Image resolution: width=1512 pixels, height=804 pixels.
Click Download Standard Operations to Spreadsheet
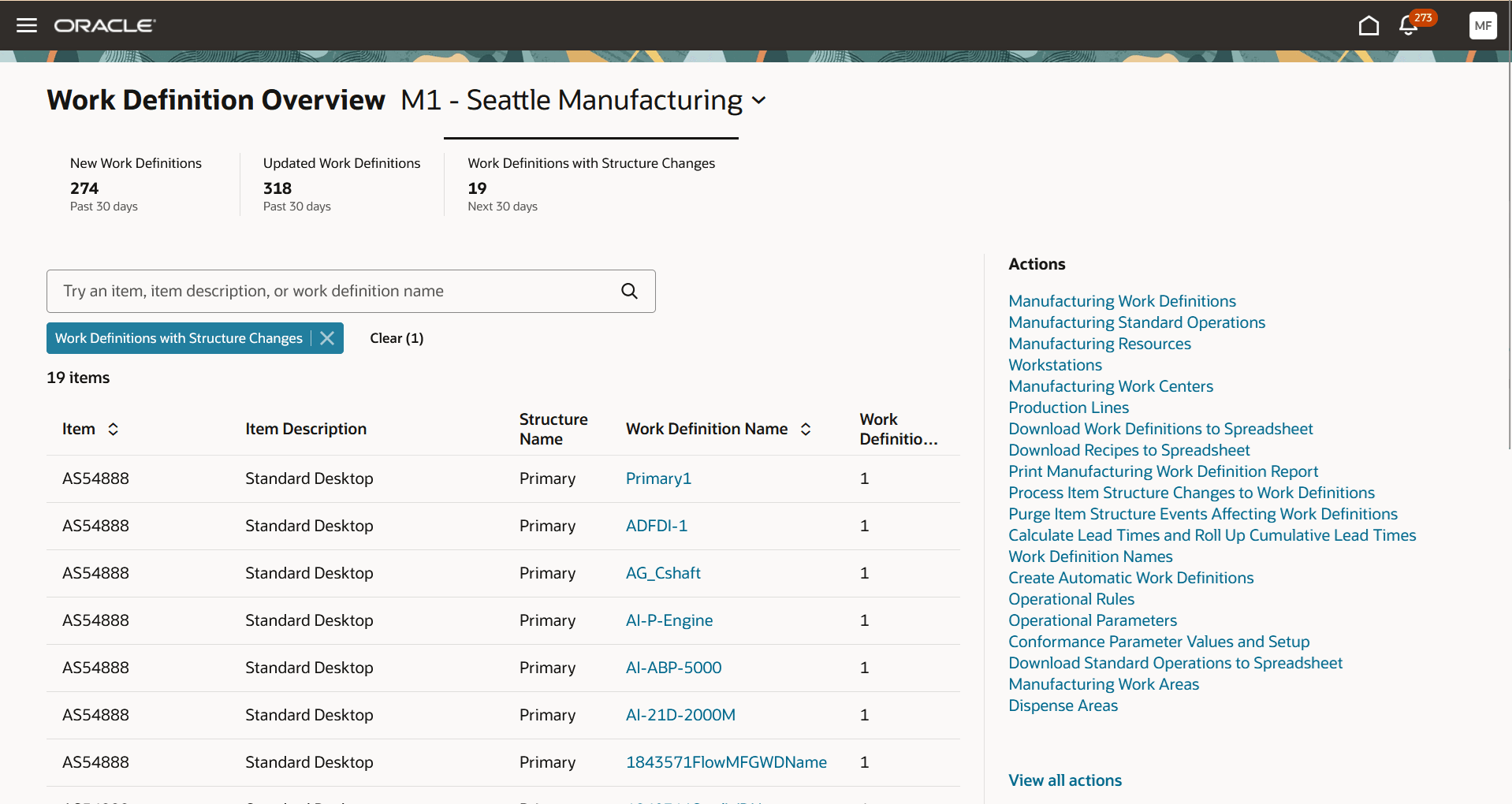click(1175, 663)
